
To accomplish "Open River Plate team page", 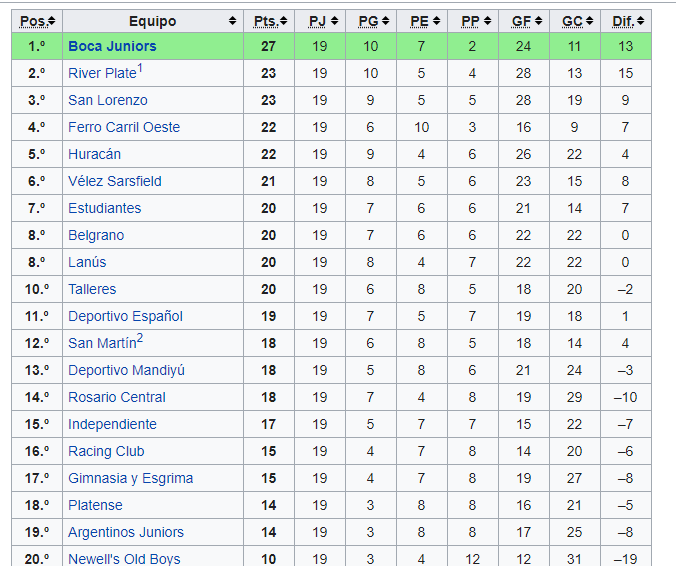I will (x=102, y=73).
